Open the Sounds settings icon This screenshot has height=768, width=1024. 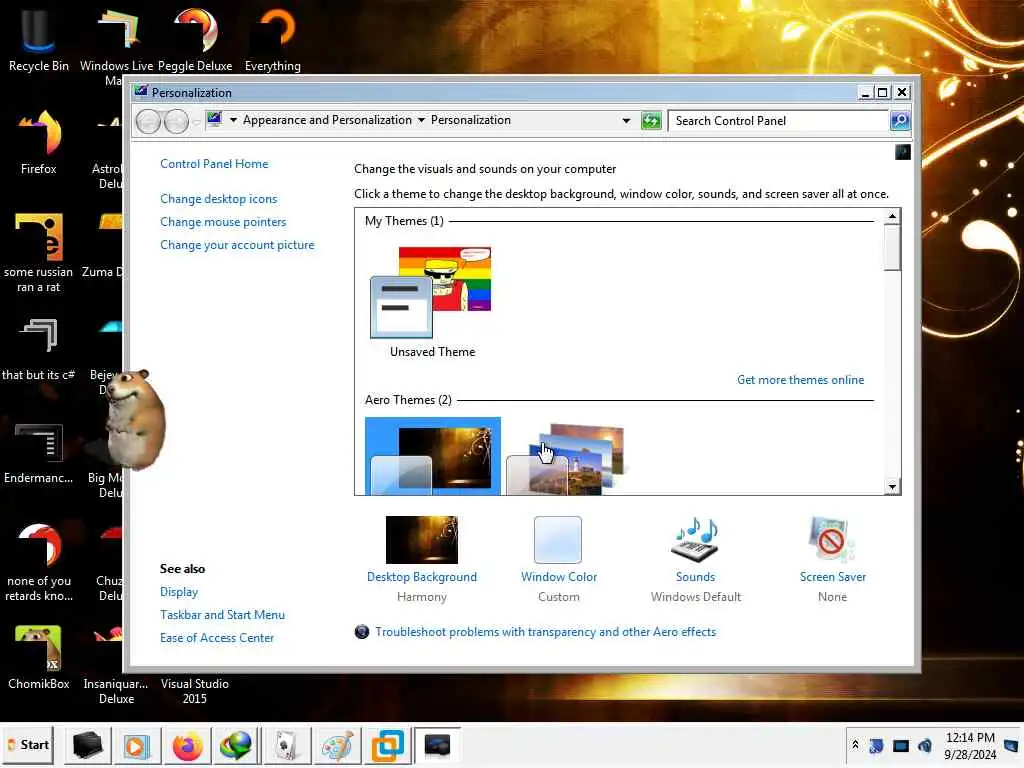695,539
